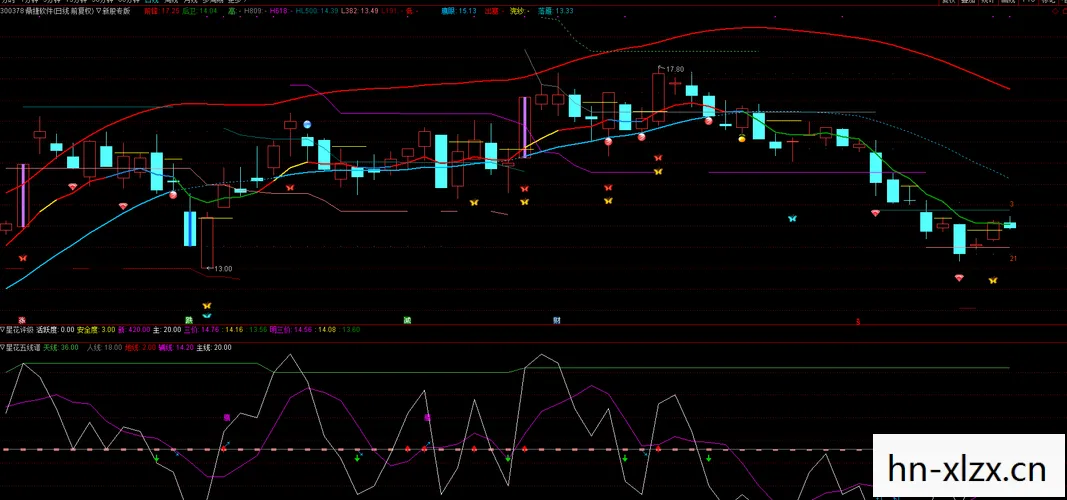This screenshot has width=1067, height=500.
Task: Click the cyan butterfly signal at right side
Action: click(x=792, y=219)
